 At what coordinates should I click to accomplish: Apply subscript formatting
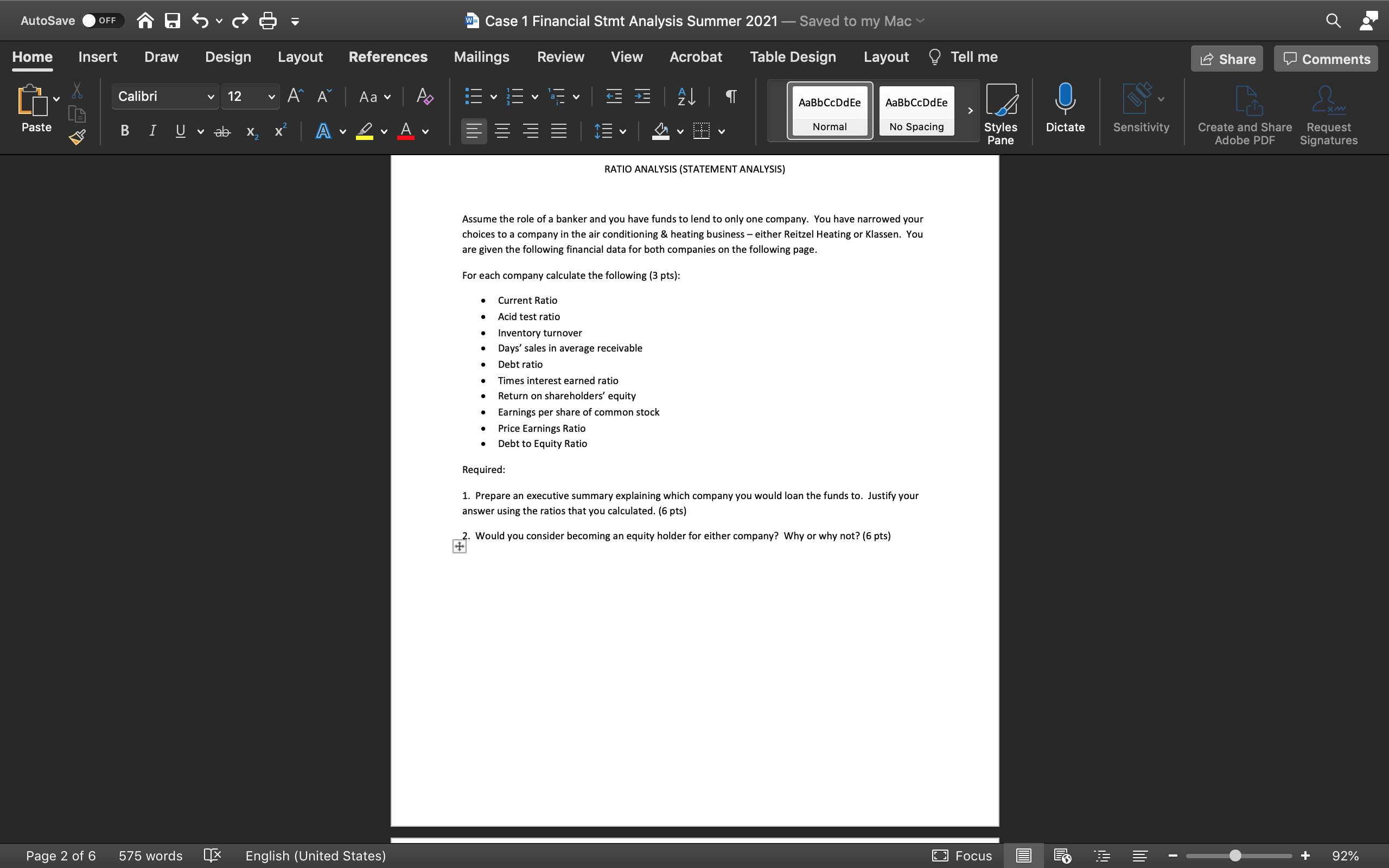click(251, 131)
